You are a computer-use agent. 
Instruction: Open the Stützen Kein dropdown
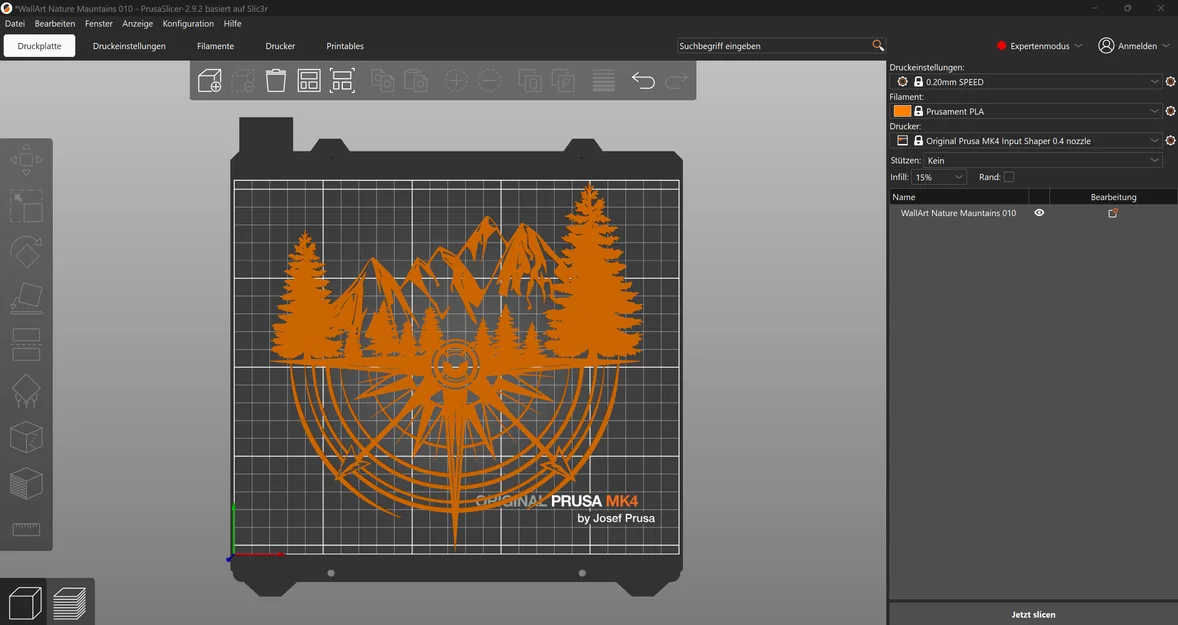coord(1043,160)
